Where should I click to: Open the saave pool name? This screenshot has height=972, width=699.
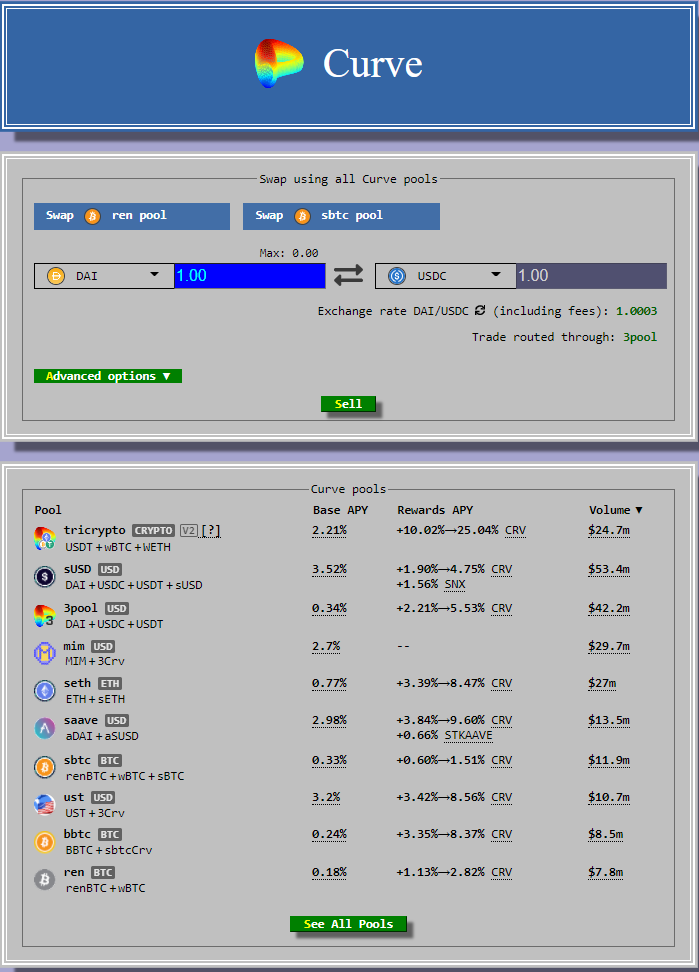tap(81, 720)
